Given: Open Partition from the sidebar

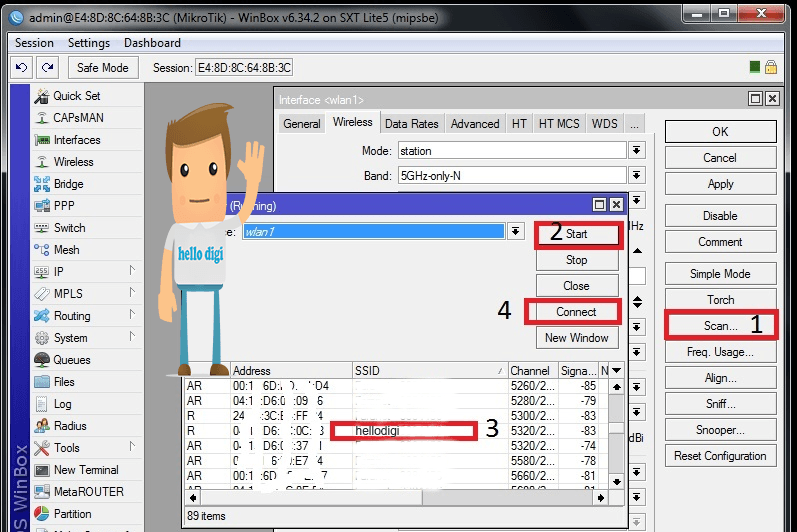Looking at the screenshot, I should (87, 514).
